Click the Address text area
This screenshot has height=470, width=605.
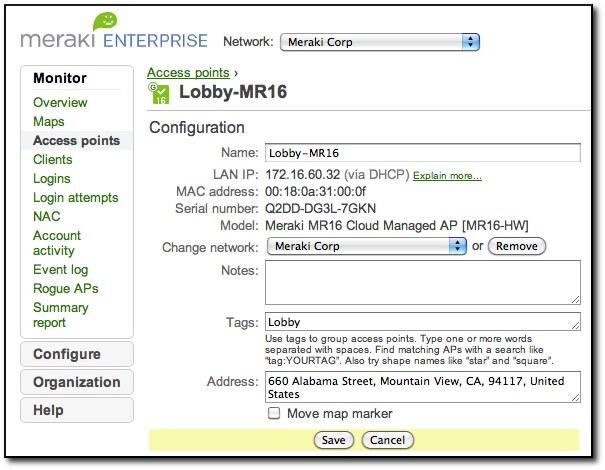click(422, 387)
